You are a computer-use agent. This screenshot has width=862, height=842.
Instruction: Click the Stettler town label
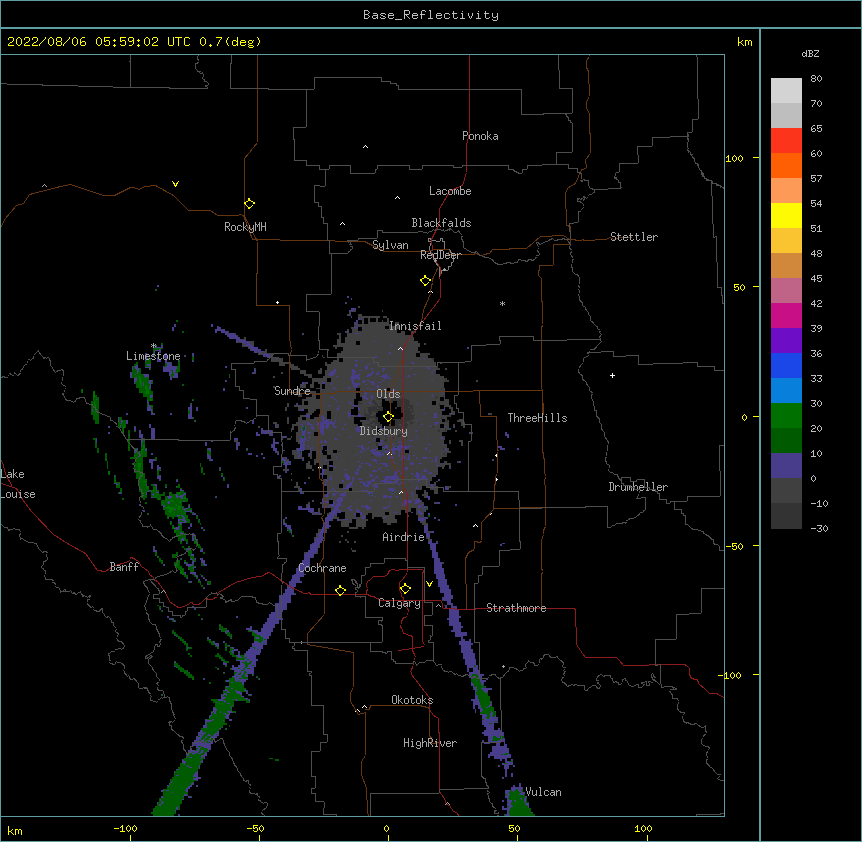point(634,237)
